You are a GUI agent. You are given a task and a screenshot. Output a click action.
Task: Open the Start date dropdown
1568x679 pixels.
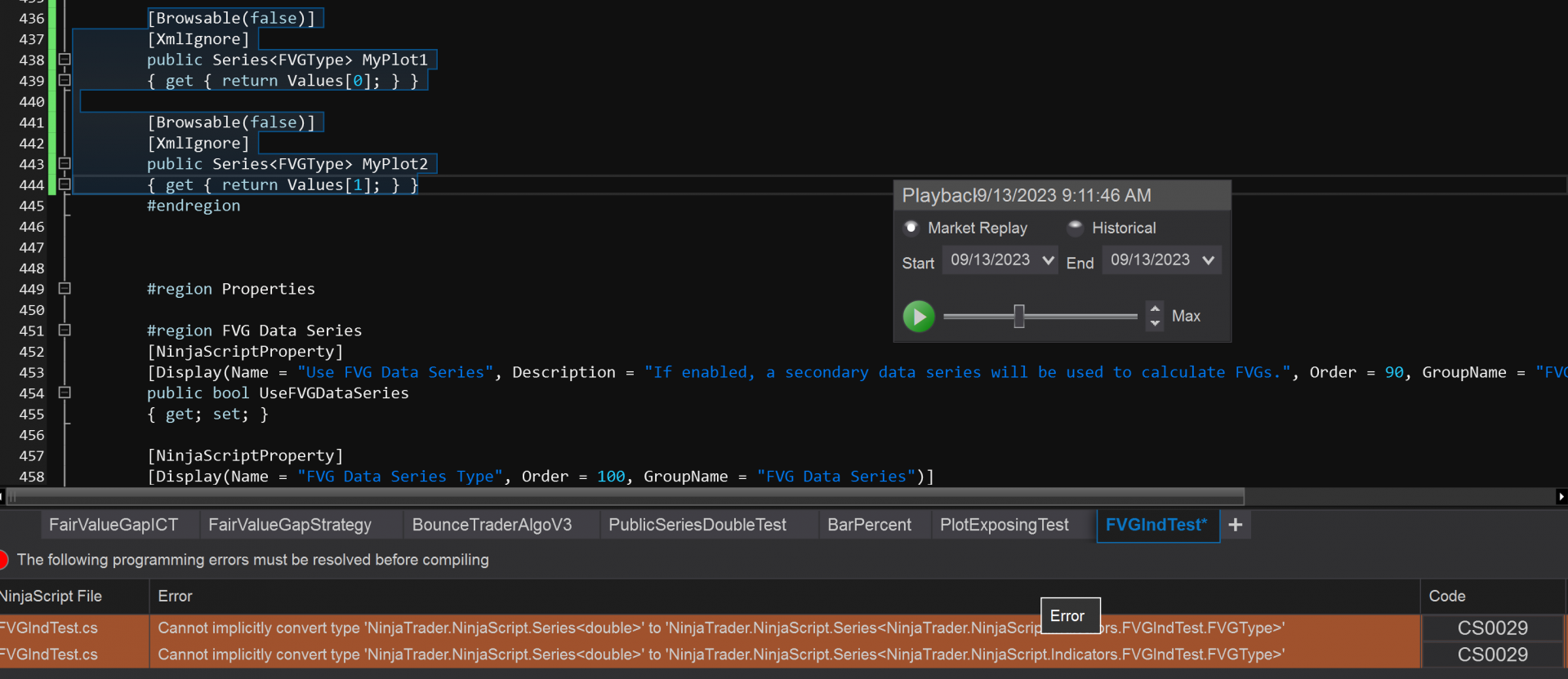pyautogui.click(x=1049, y=260)
